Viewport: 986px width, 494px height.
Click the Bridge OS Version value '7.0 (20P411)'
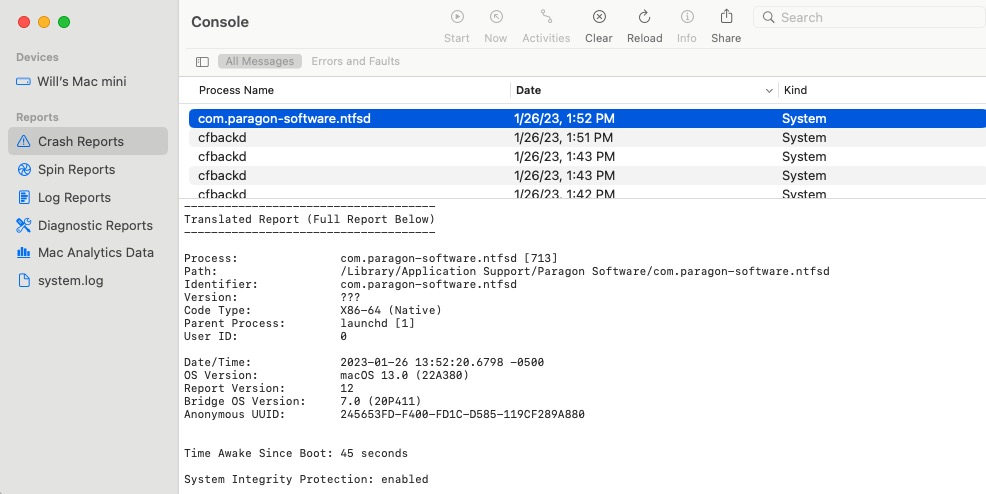click(380, 401)
